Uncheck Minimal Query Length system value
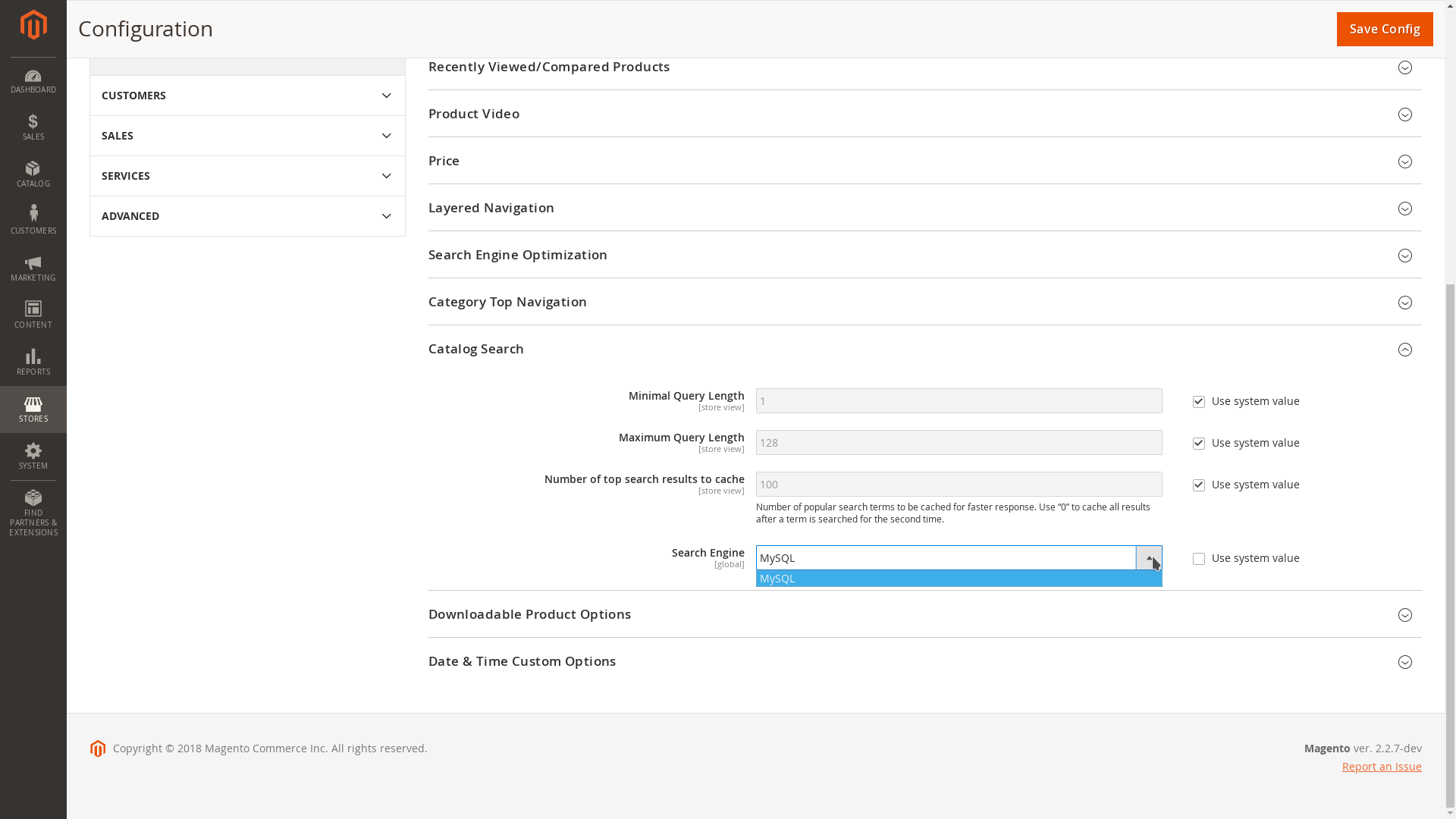The image size is (1456, 819). coord(1198,402)
